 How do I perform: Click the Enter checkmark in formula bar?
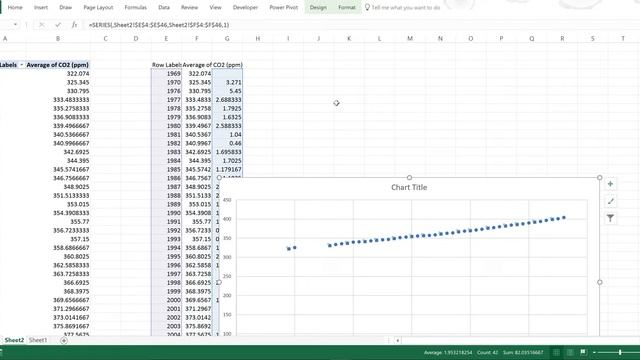58,25
